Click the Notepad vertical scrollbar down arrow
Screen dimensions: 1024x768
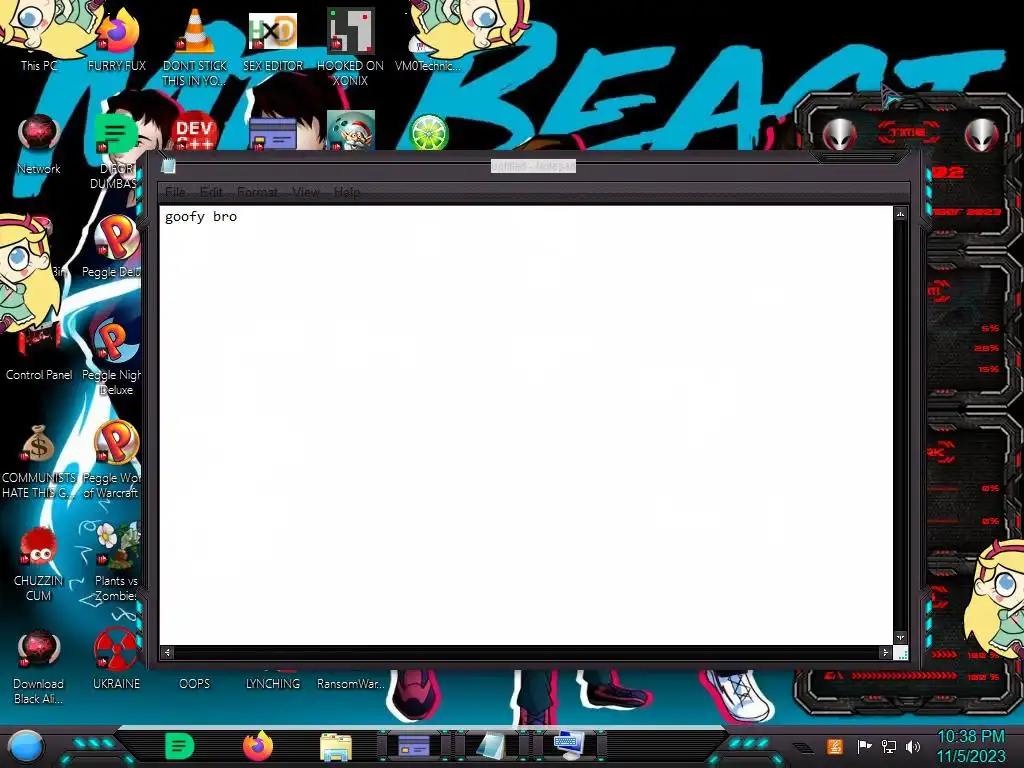[x=901, y=637]
